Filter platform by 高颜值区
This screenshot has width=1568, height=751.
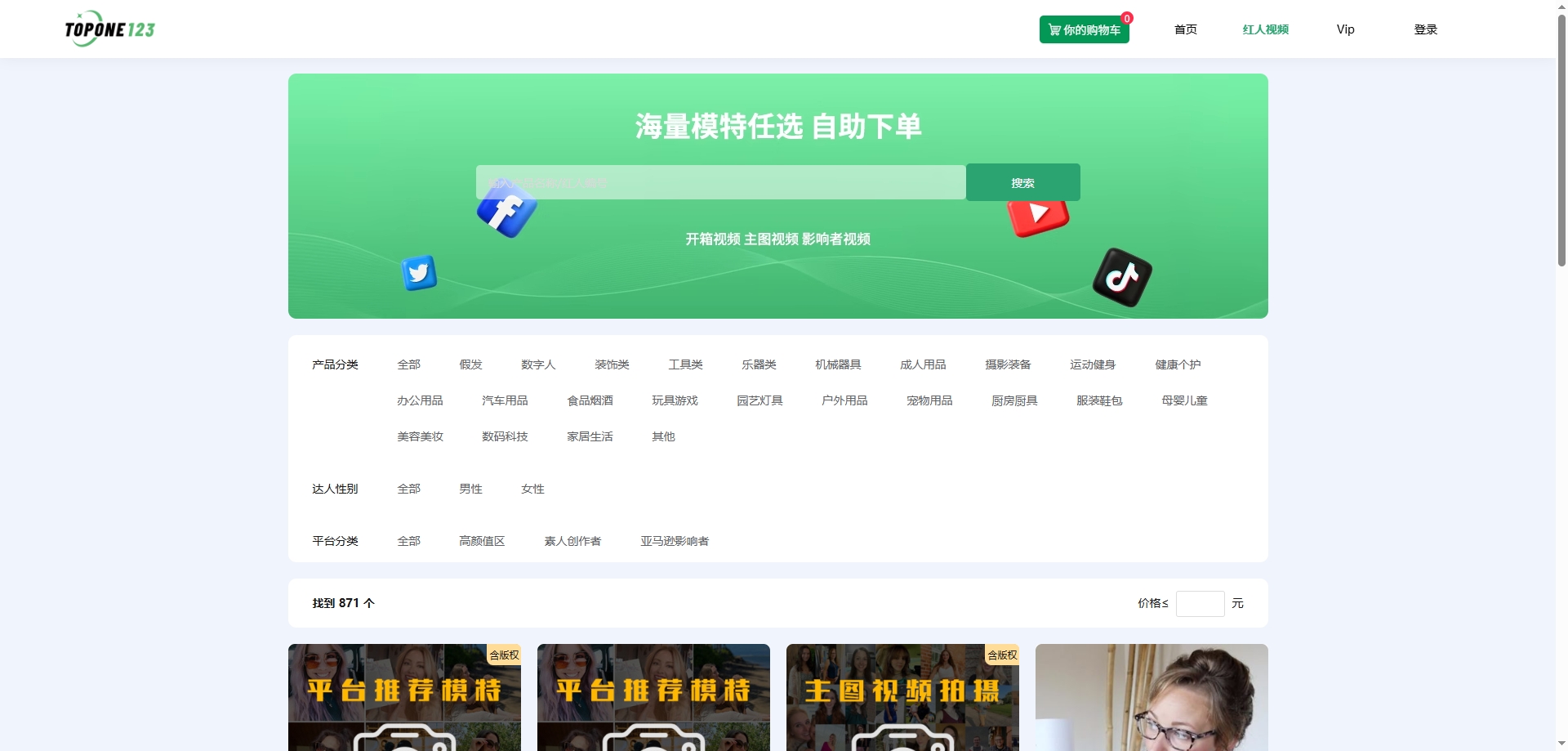click(x=482, y=541)
